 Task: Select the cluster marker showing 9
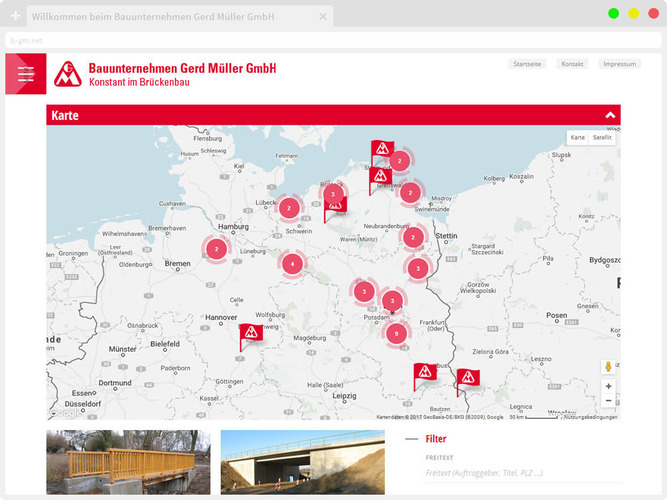[x=397, y=334]
